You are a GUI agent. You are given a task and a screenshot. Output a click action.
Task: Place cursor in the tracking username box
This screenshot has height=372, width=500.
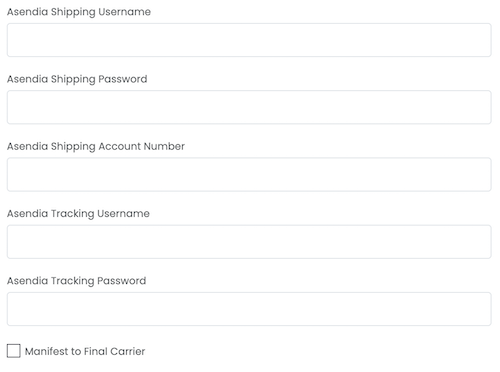pyautogui.click(x=249, y=242)
